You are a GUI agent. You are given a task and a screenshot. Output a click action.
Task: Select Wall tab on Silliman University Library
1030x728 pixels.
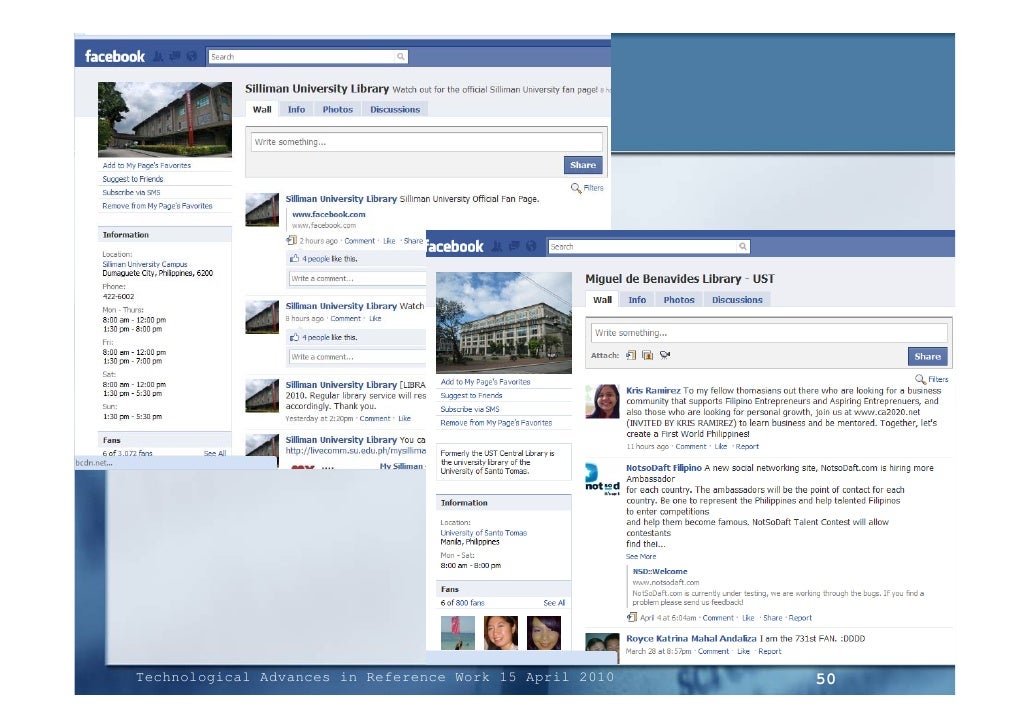[262, 110]
